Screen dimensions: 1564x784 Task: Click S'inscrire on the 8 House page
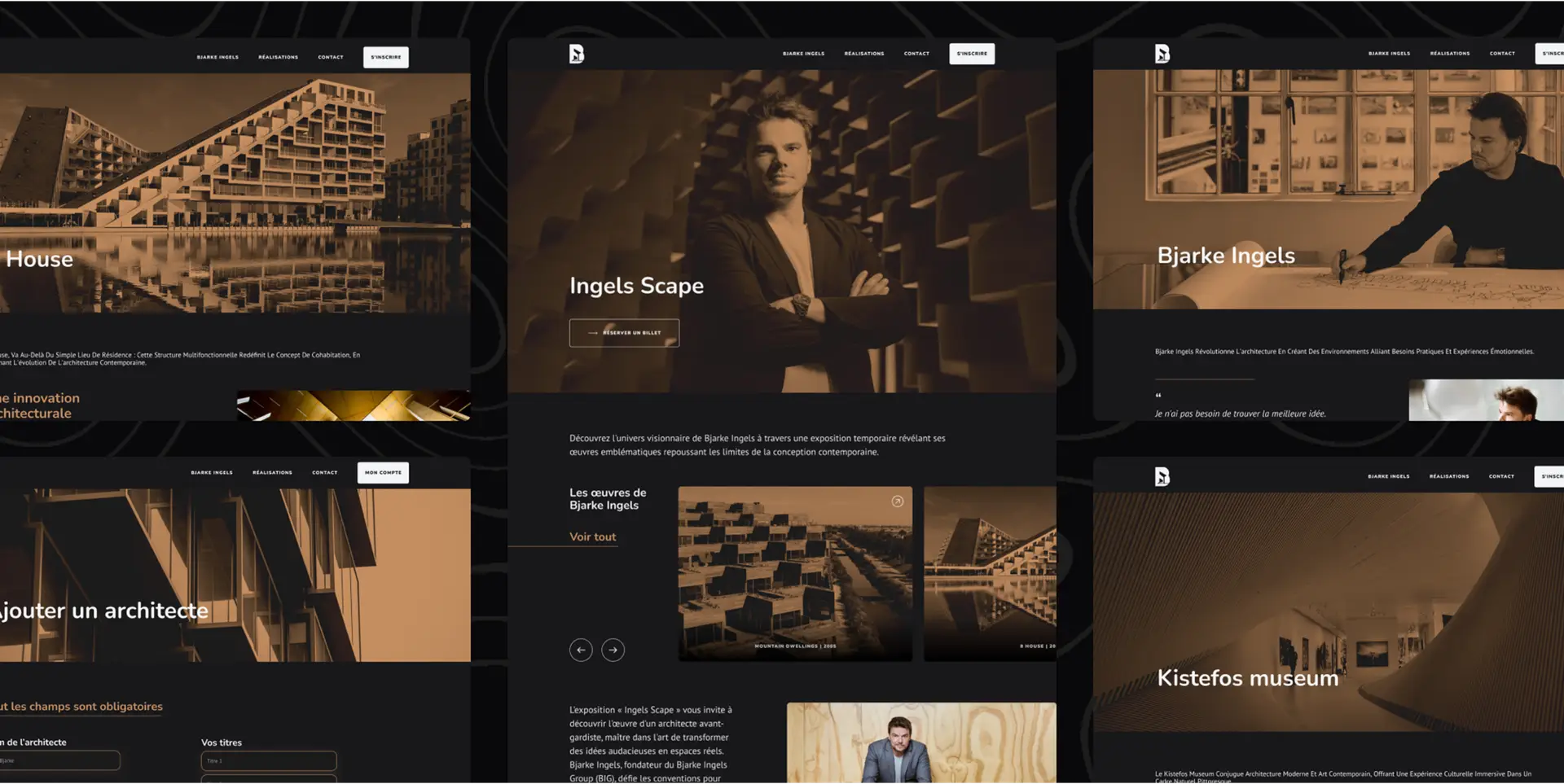click(x=385, y=57)
